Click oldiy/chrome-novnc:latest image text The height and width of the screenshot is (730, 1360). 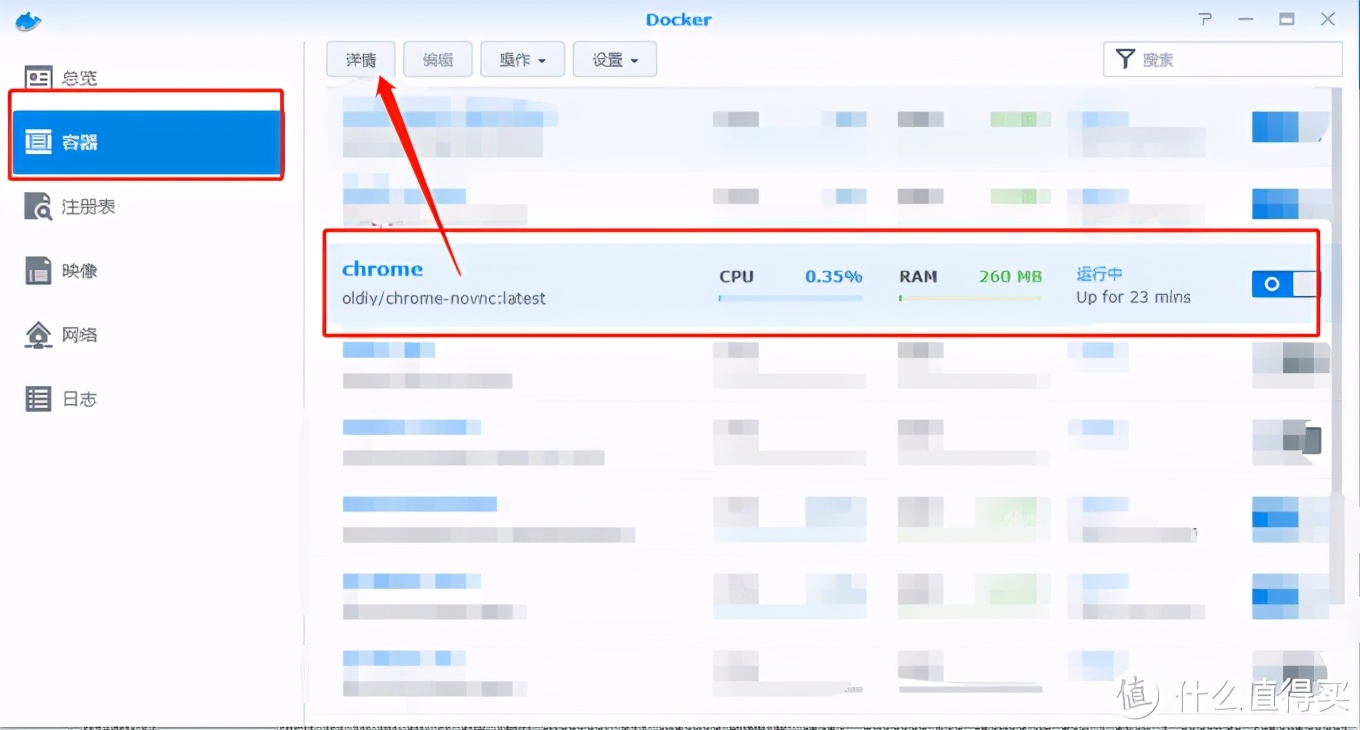444,298
